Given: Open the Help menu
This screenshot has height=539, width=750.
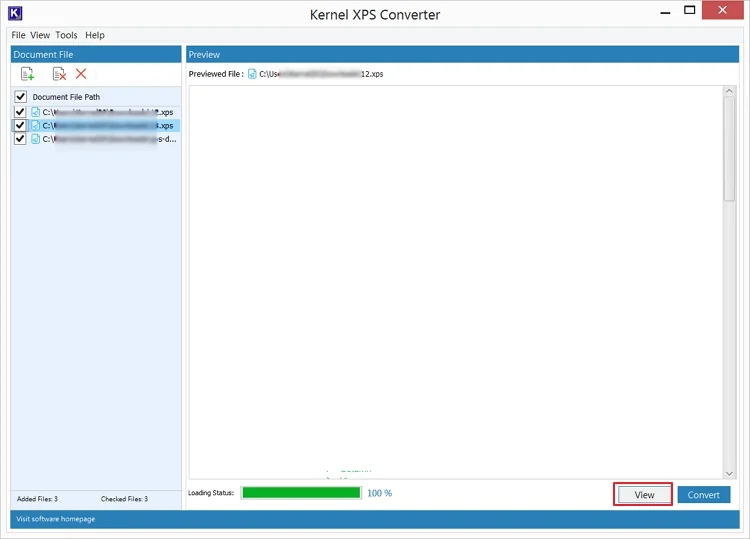Looking at the screenshot, I should 94,35.
